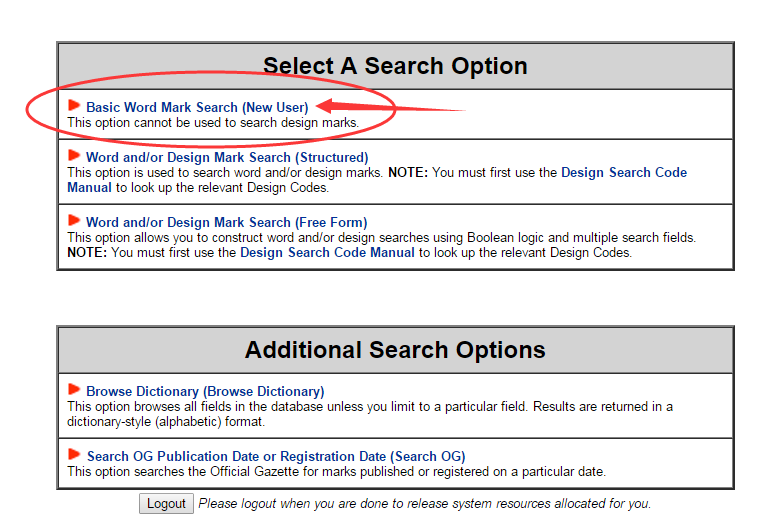This screenshot has height=526, width=777.
Task: Open Basic Word Mark Search (New User)
Action: [x=197, y=107]
